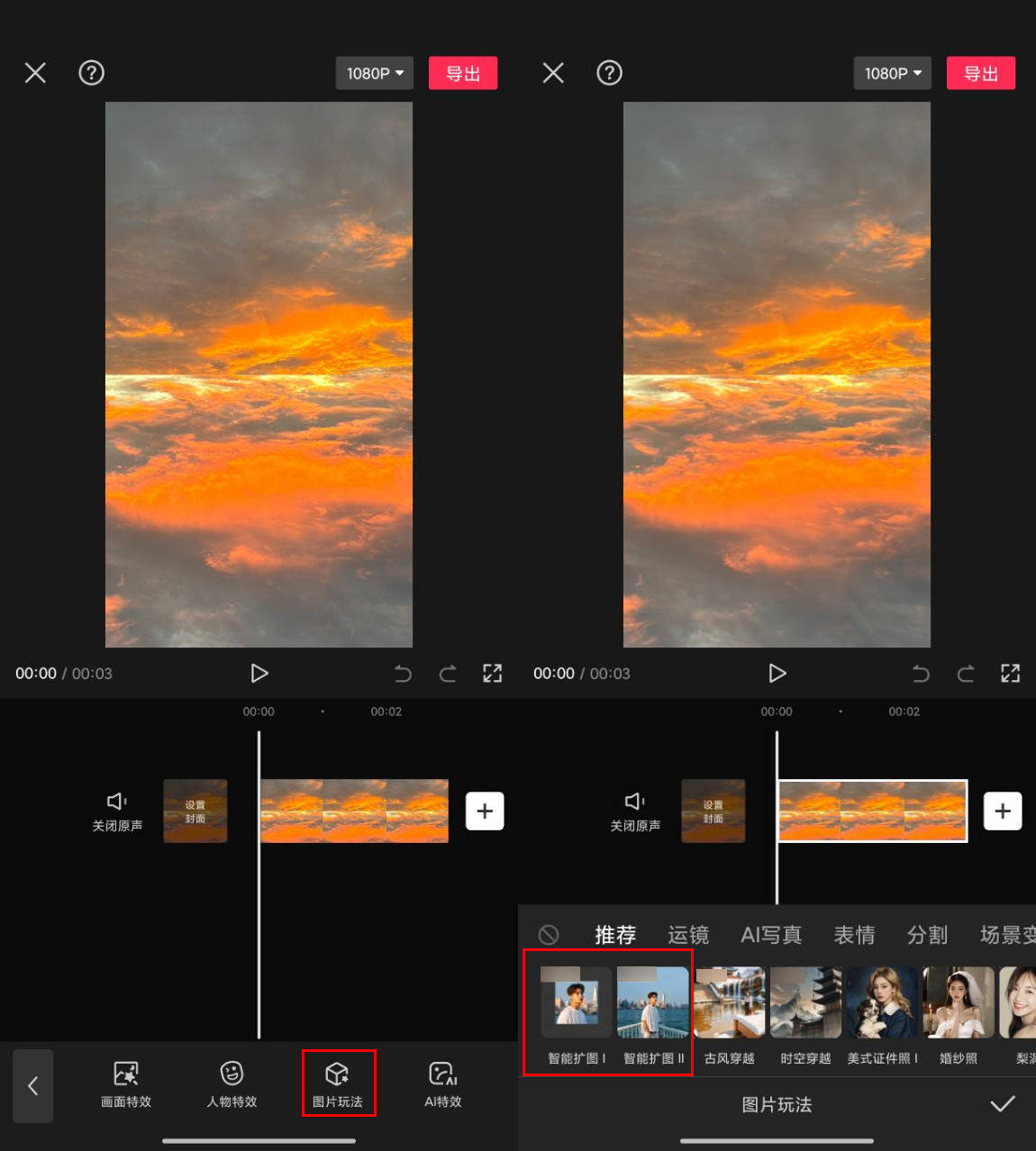Switch to the 运镜 tab
This screenshot has width=1036, height=1151.
point(688,934)
